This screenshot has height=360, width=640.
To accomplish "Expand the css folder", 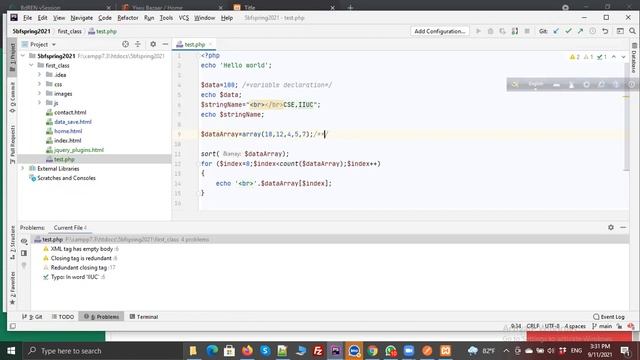I will 40,84.
